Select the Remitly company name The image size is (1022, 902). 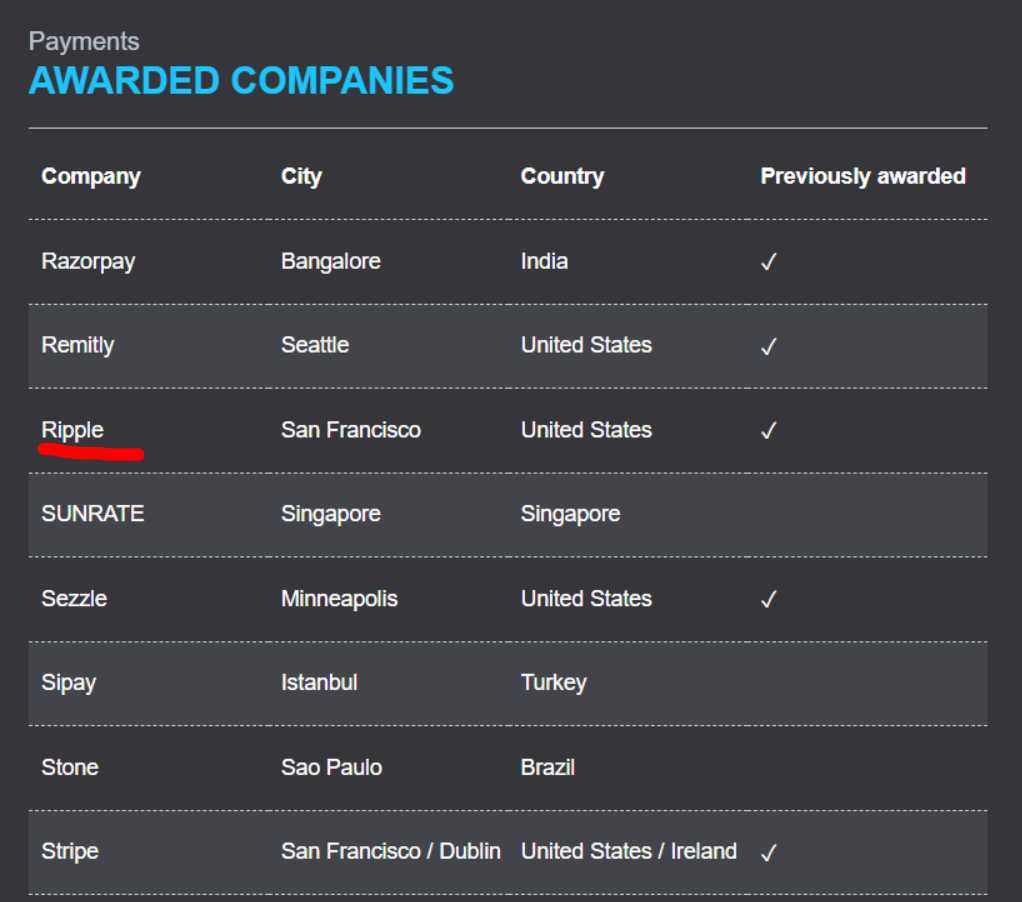click(x=78, y=345)
